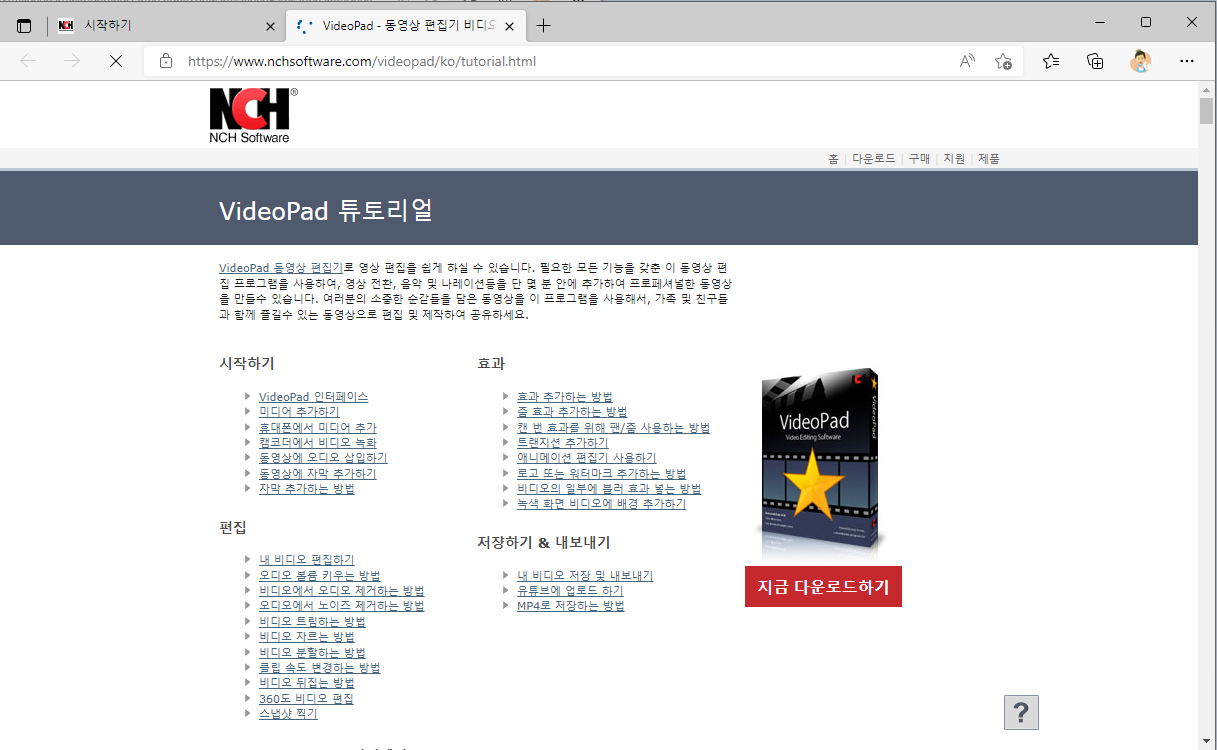This screenshot has width=1217, height=750.
Task: Open 캠코더에서 비디오 녹화 link
Action: point(318,442)
